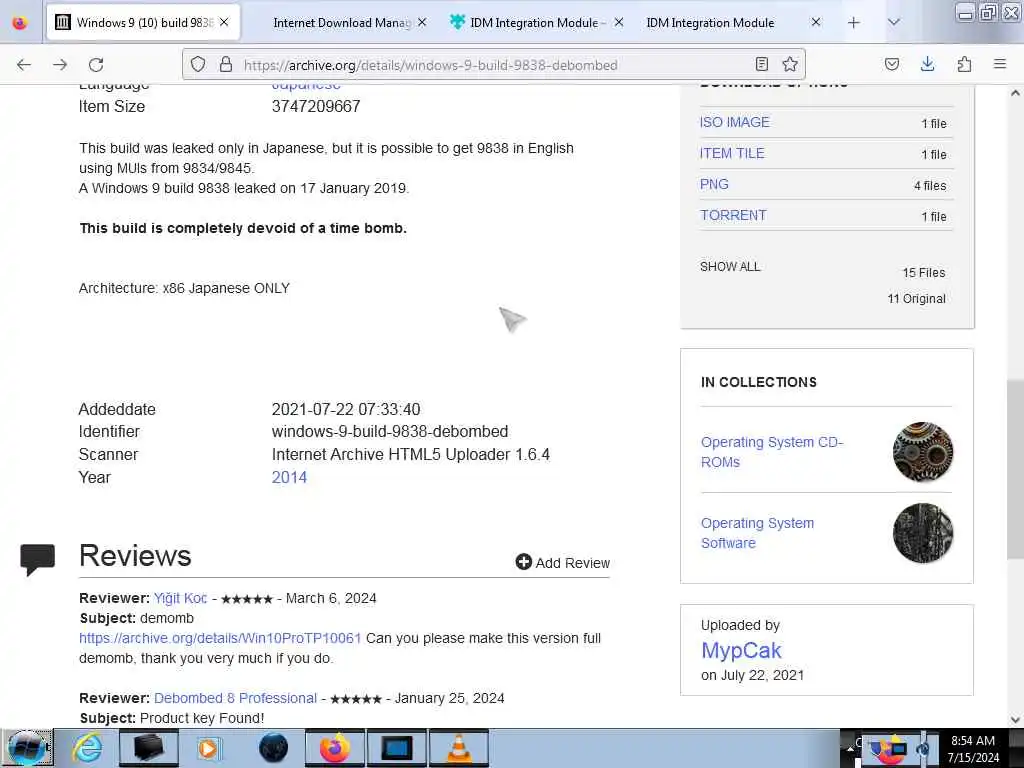
Task: Open Firefox from the taskbar
Action: click(x=334, y=748)
